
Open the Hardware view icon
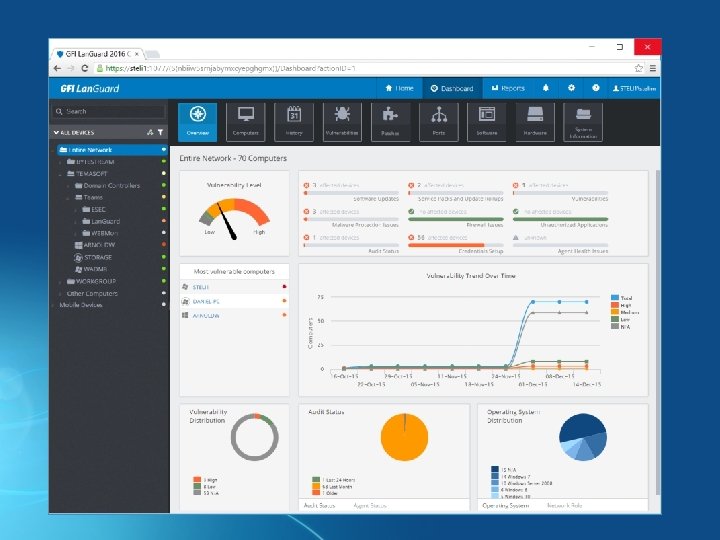pyautogui.click(x=535, y=121)
